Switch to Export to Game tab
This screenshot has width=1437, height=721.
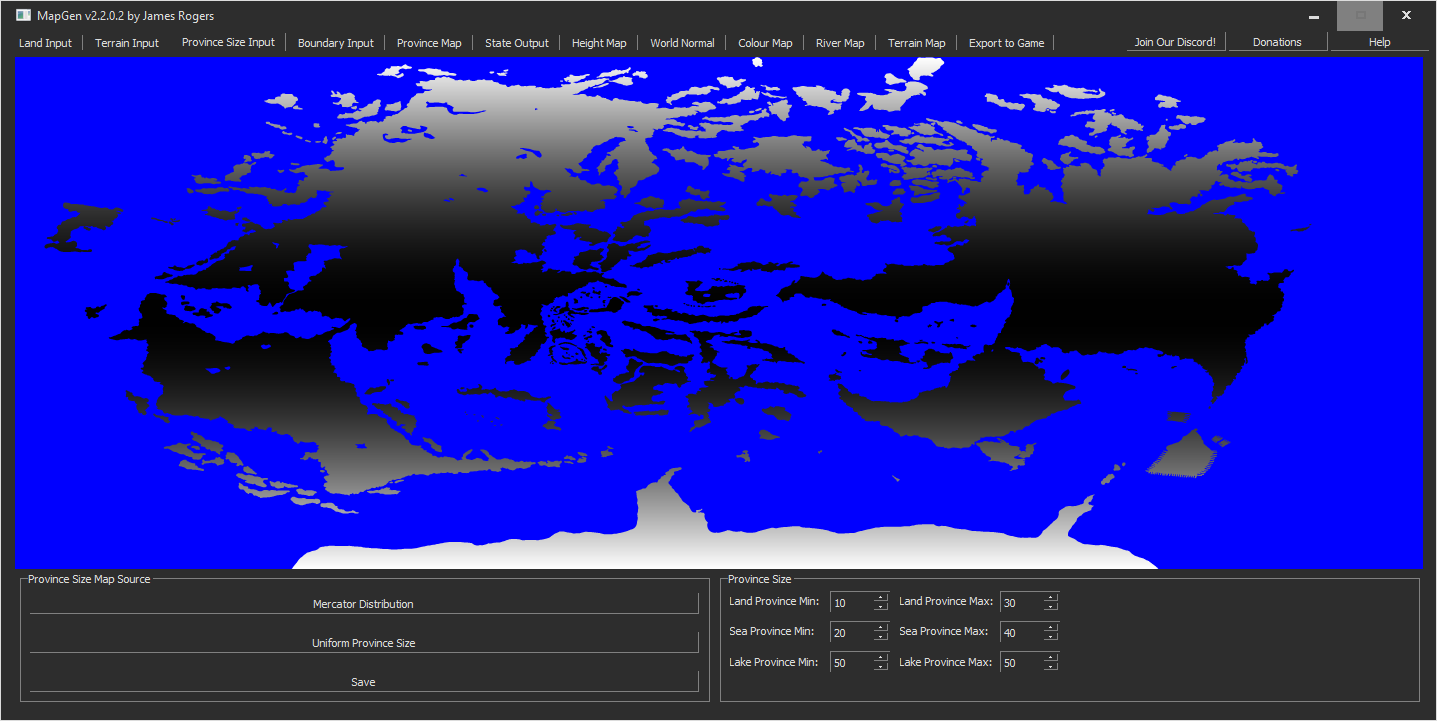coord(1006,43)
